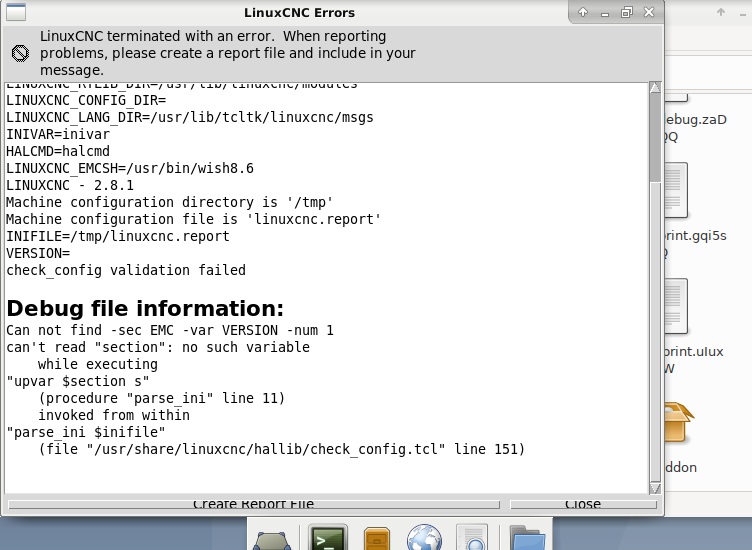Click the 'VERSION=' line
Viewport: 752px width, 550px height.
coord(38,253)
